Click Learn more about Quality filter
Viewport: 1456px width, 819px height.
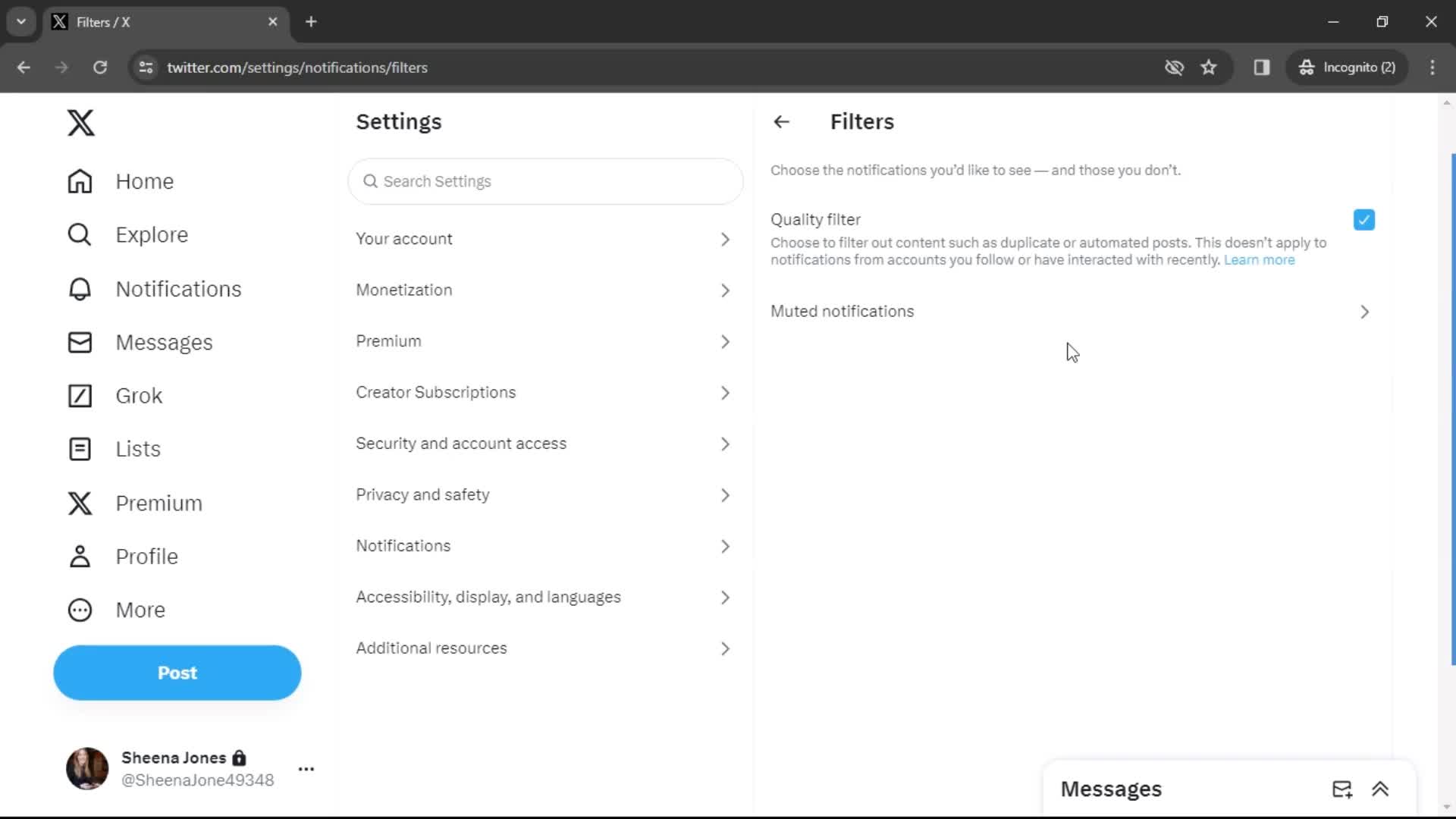click(1260, 260)
